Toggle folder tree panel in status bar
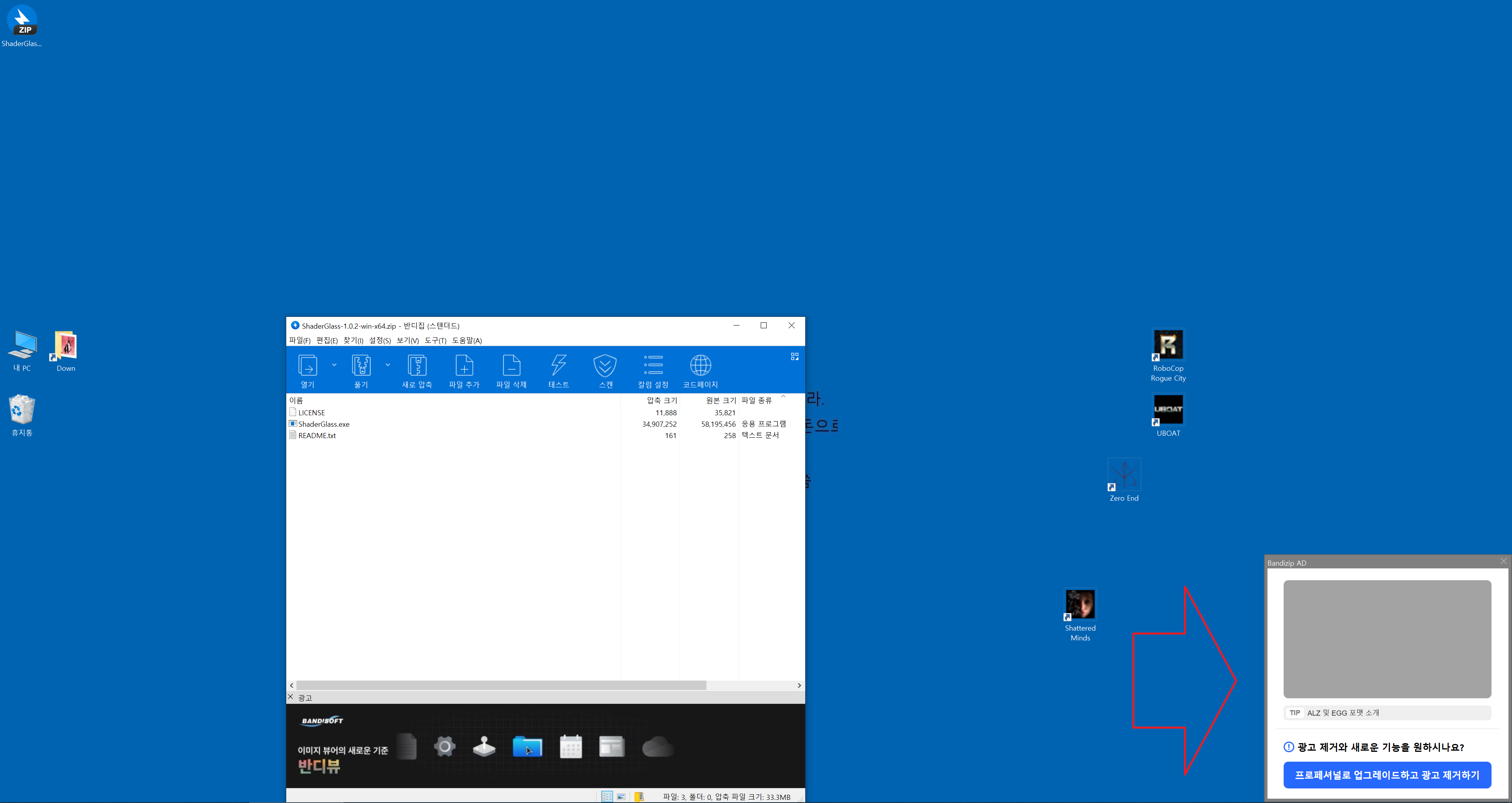This screenshot has width=1512, height=803. pos(639,797)
